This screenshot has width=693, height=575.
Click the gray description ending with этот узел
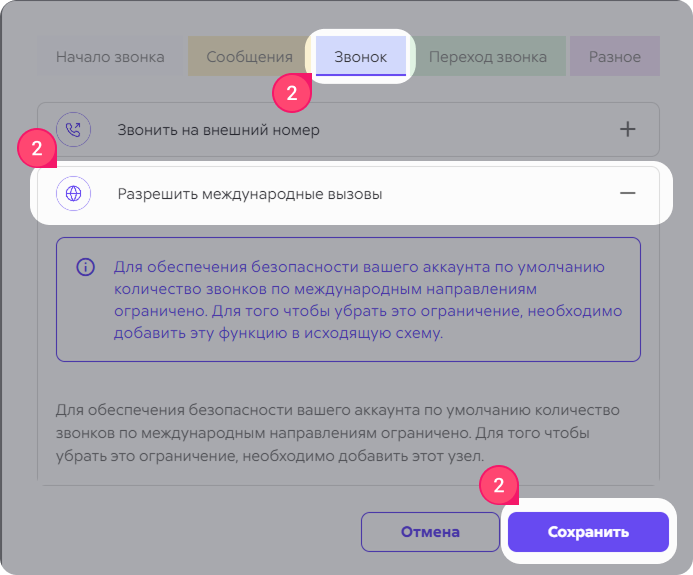coord(337,433)
